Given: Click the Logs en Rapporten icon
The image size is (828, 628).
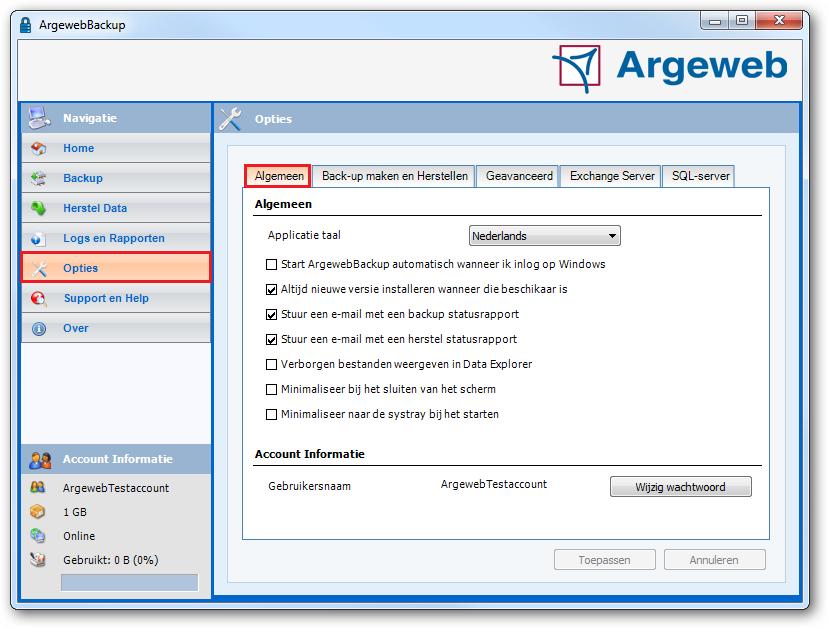Looking at the screenshot, I should [39, 239].
